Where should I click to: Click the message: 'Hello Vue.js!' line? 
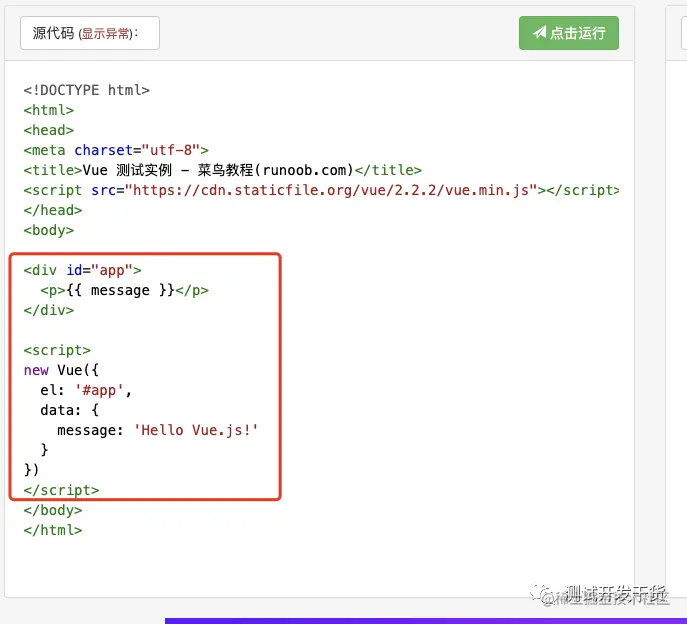pyautogui.click(x=158, y=430)
